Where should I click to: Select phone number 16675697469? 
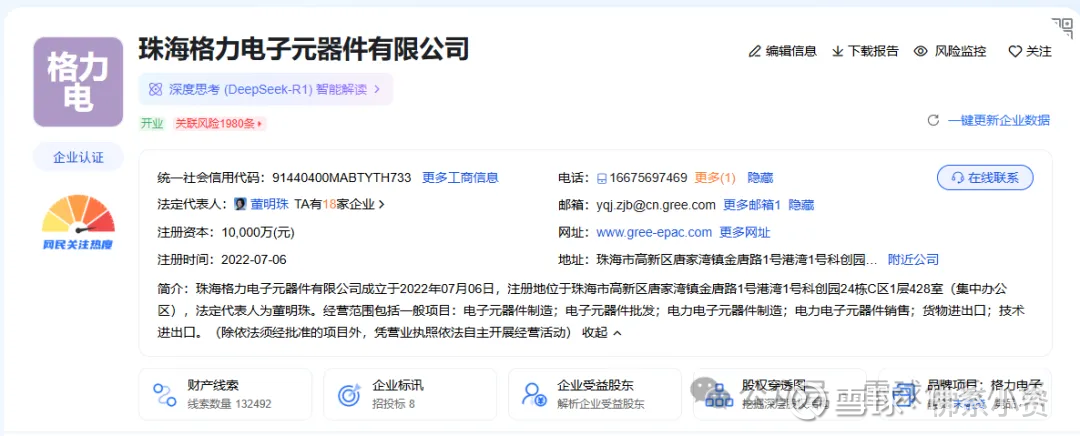pos(648,178)
